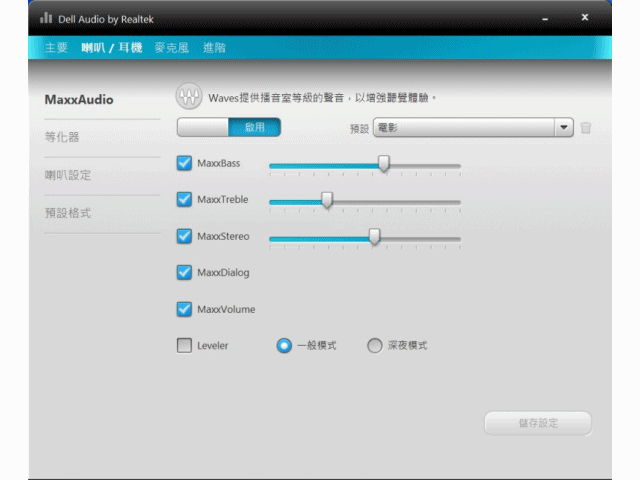Image resolution: width=640 pixels, height=480 pixels.
Task: Click the Waves MaxxAudio round logo icon
Action: [x=189, y=96]
